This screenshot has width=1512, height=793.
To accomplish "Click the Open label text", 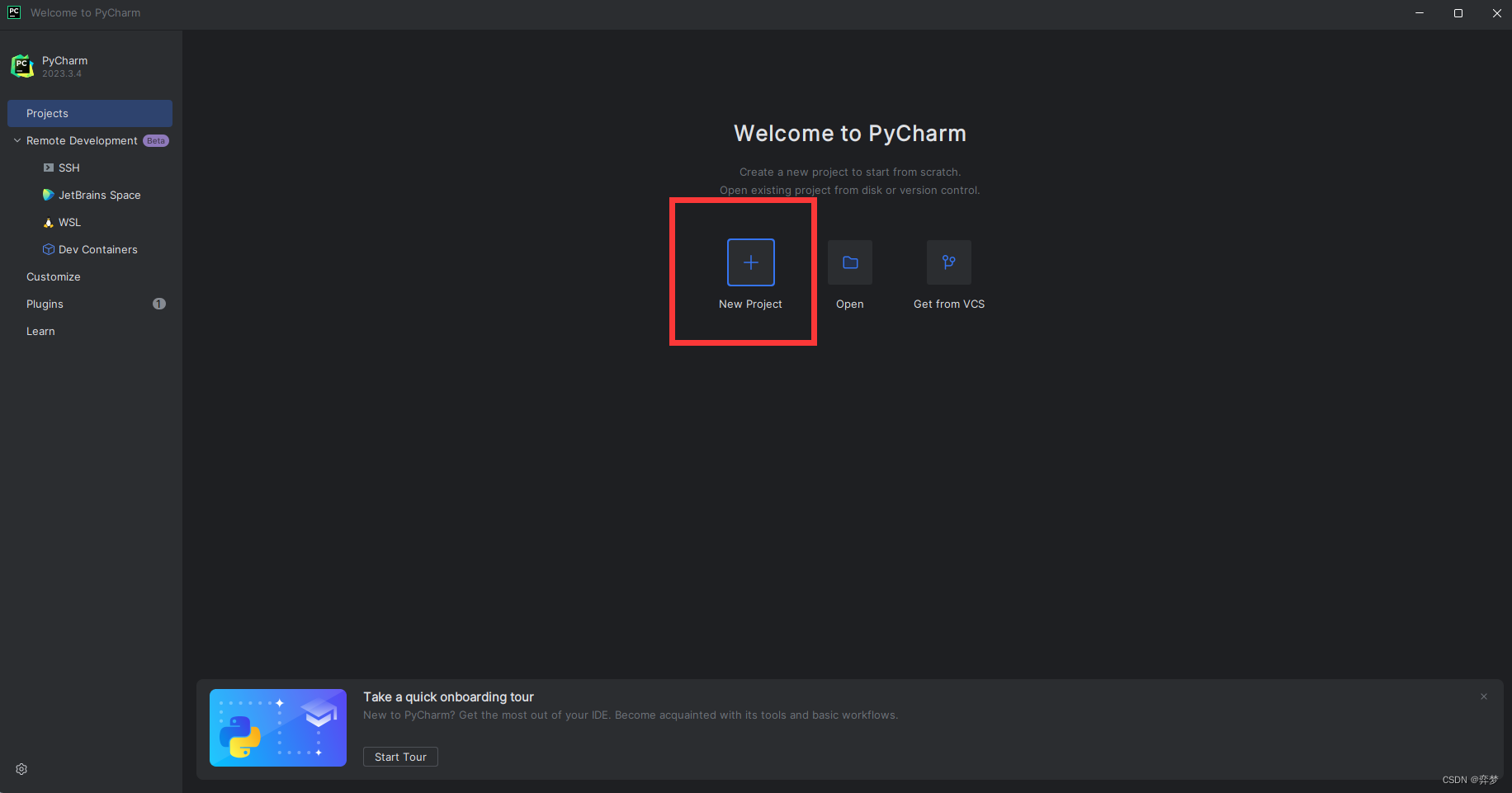I will click(850, 304).
